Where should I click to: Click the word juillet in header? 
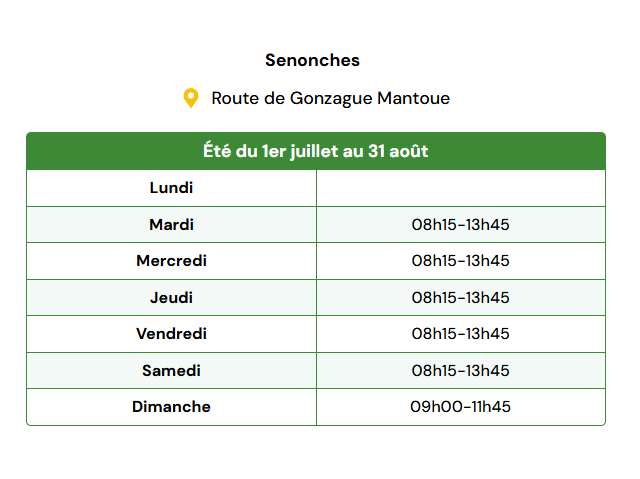click(314, 152)
